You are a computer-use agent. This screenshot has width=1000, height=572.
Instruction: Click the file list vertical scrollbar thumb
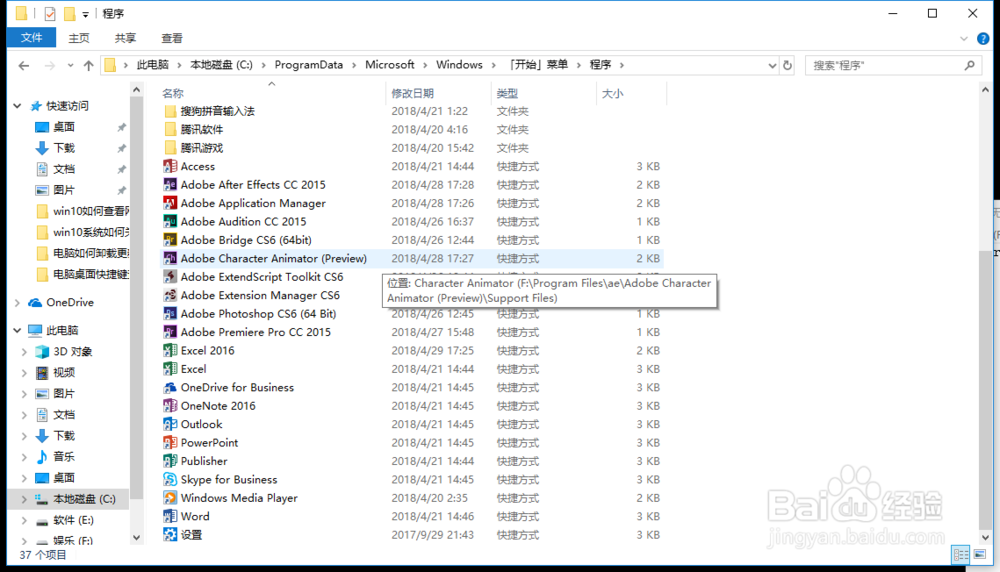985,389
